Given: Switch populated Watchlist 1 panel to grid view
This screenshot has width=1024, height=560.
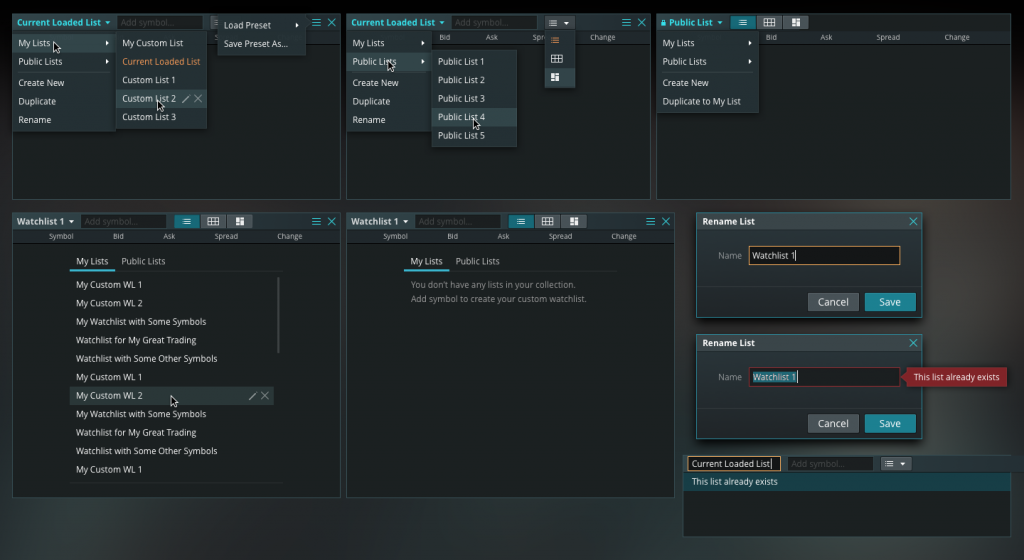Looking at the screenshot, I should pyautogui.click(x=213, y=221).
